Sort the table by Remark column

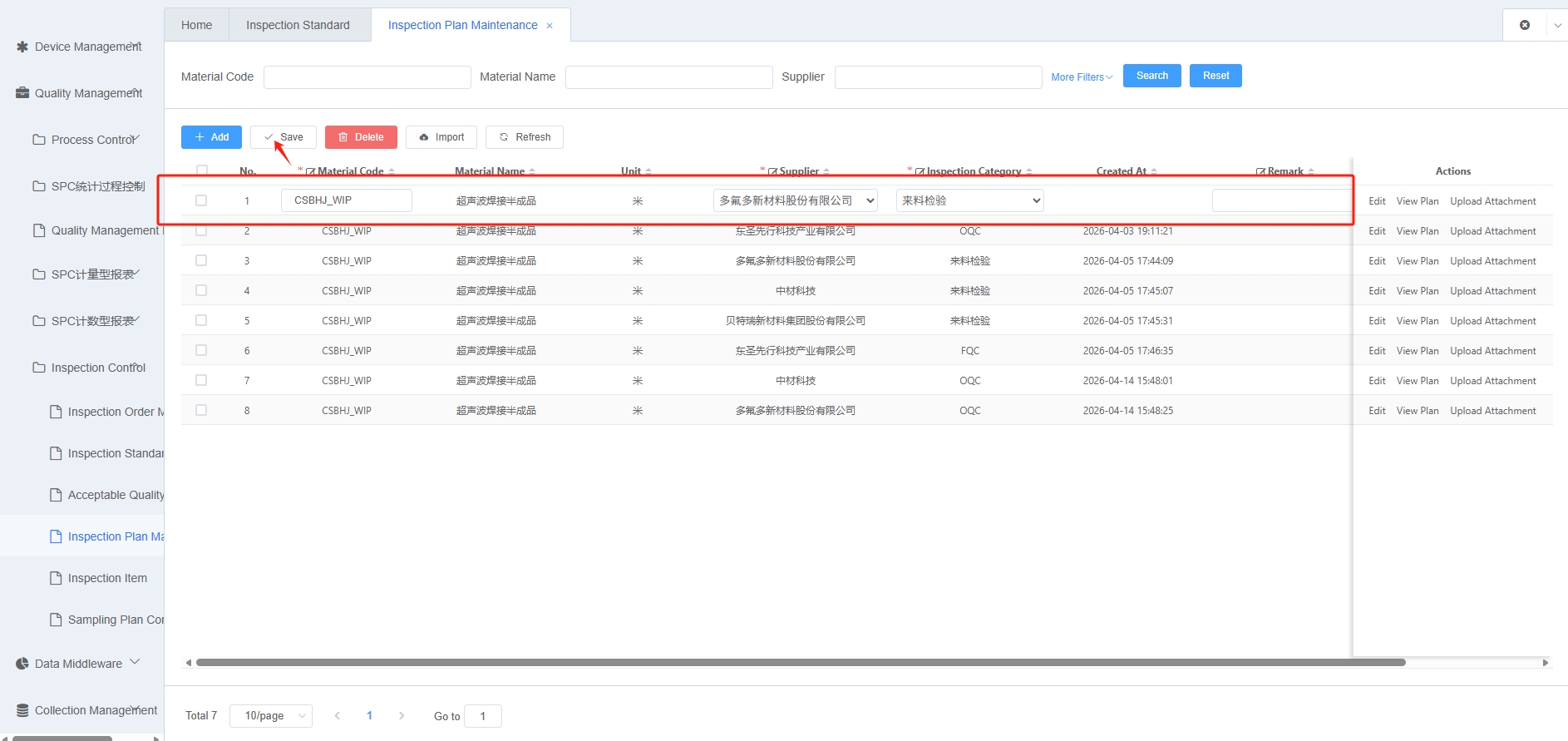pos(1311,171)
